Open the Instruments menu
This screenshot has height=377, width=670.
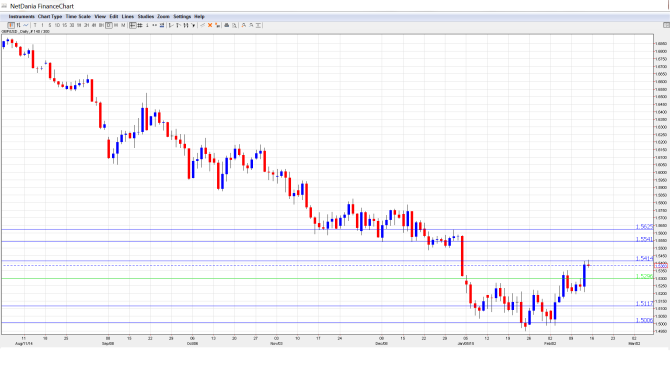(21, 16)
